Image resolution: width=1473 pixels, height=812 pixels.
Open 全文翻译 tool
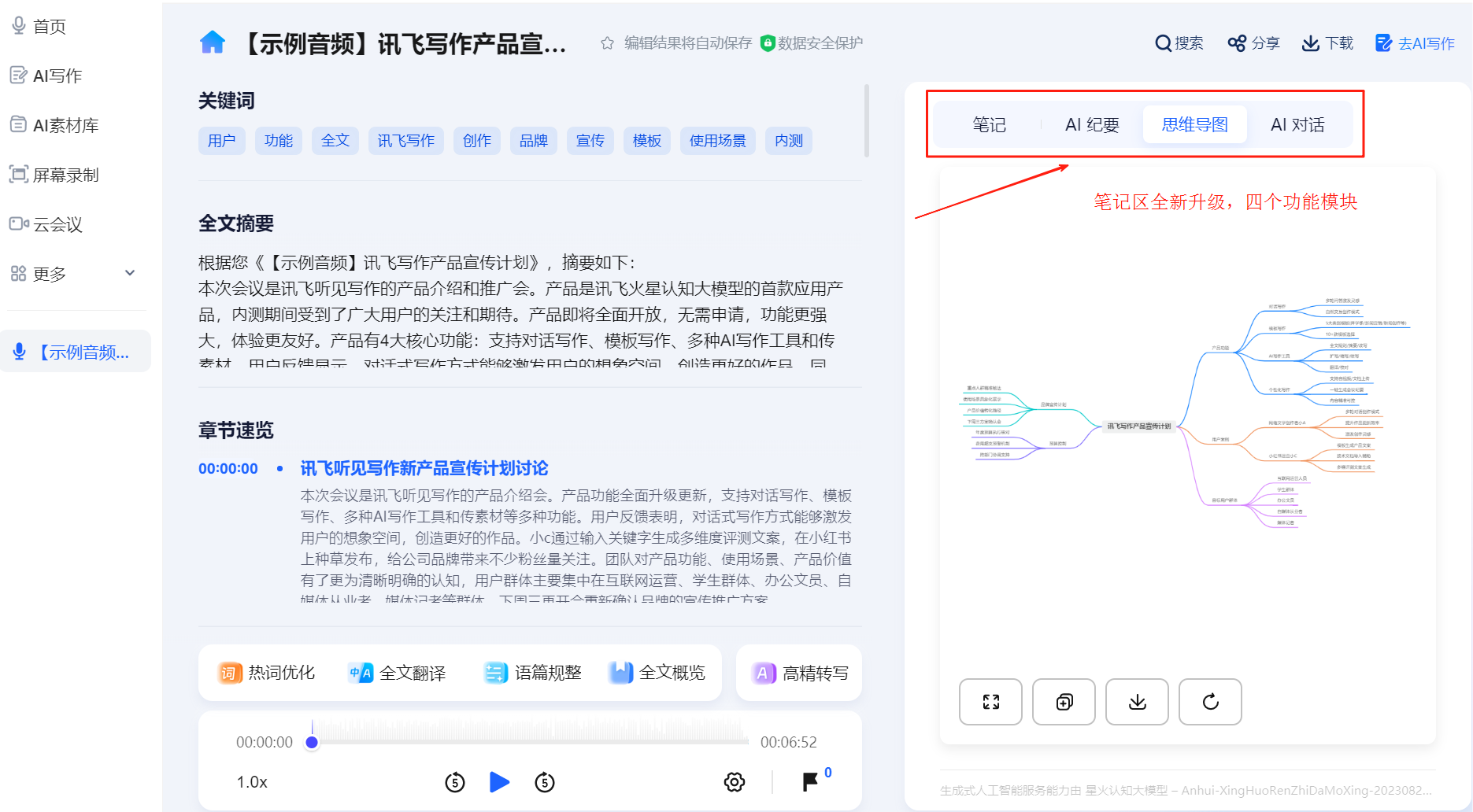pos(397,673)
